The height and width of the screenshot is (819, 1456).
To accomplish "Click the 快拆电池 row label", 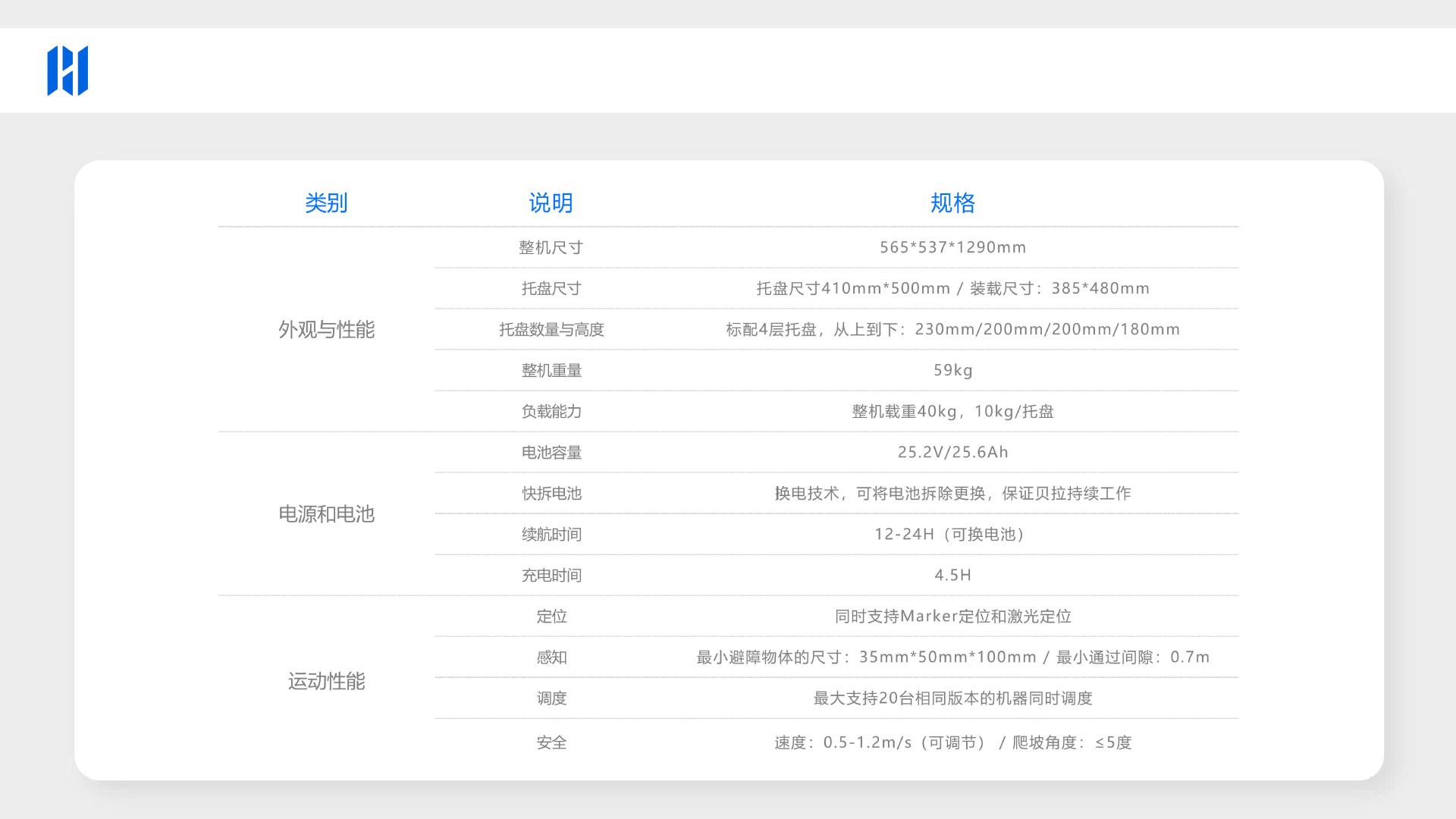I will click(x=551, y=494).
